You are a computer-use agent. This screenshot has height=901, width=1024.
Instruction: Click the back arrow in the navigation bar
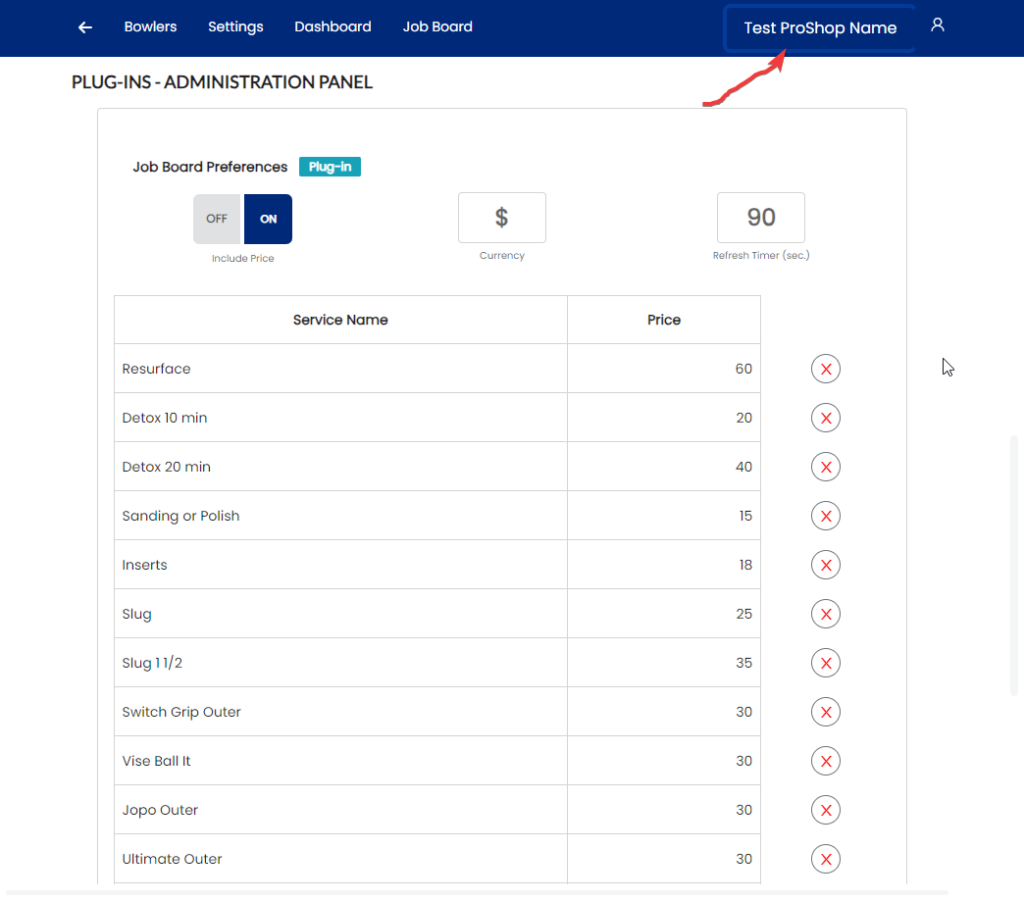84,27
